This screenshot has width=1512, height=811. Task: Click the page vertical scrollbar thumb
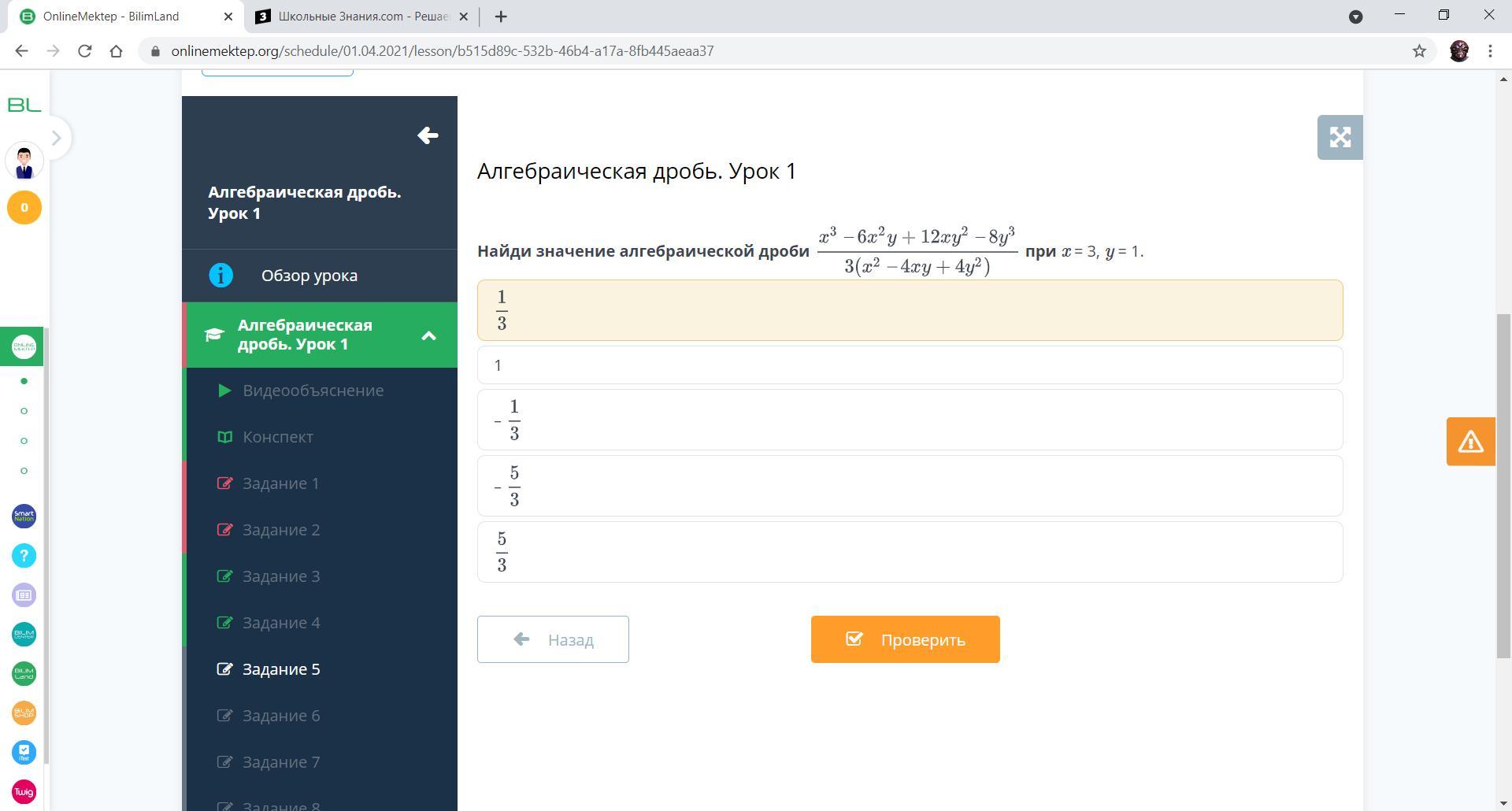pyautogui.click(x=1503, y=486)
